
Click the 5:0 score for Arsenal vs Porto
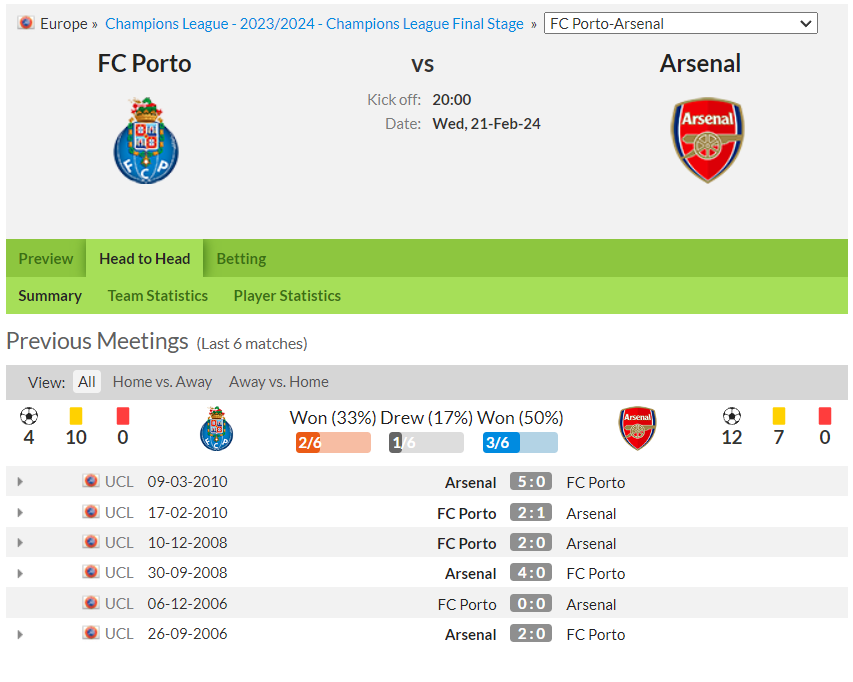coord(531,482)
